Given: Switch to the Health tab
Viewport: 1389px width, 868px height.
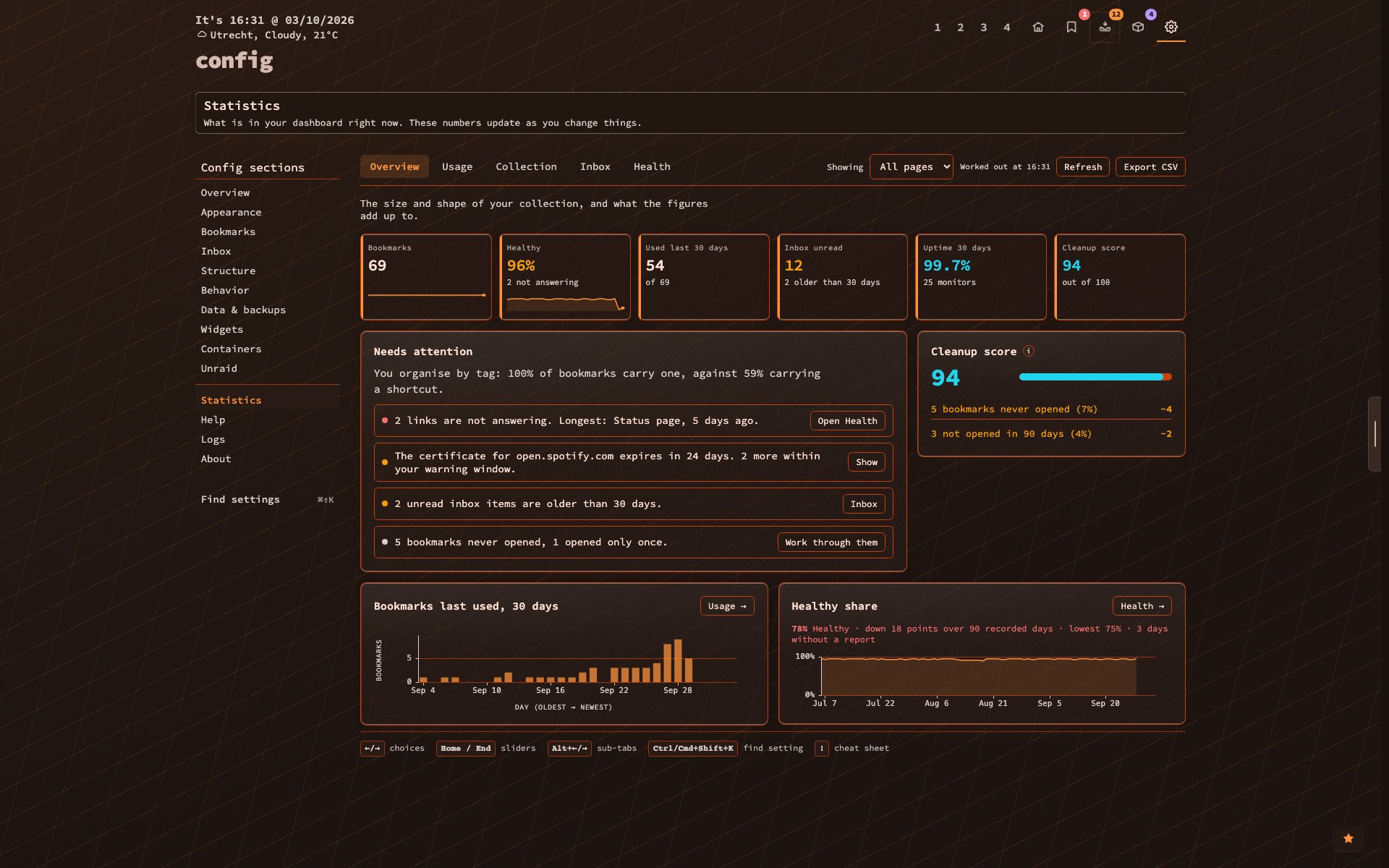Looking at the screenshot, I should (652, 166).
